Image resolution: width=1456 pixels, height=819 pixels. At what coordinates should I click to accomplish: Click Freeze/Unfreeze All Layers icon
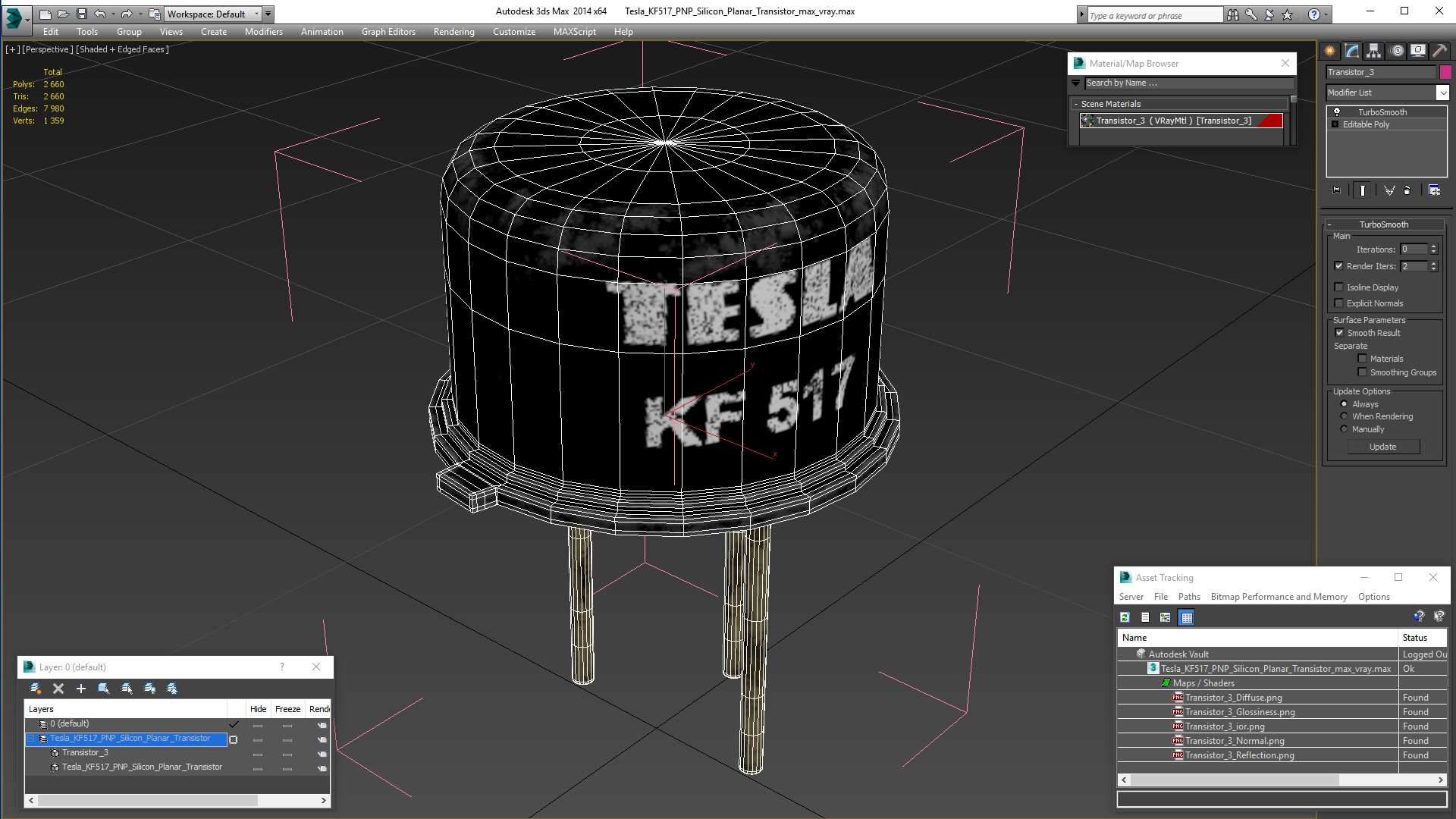172,689
